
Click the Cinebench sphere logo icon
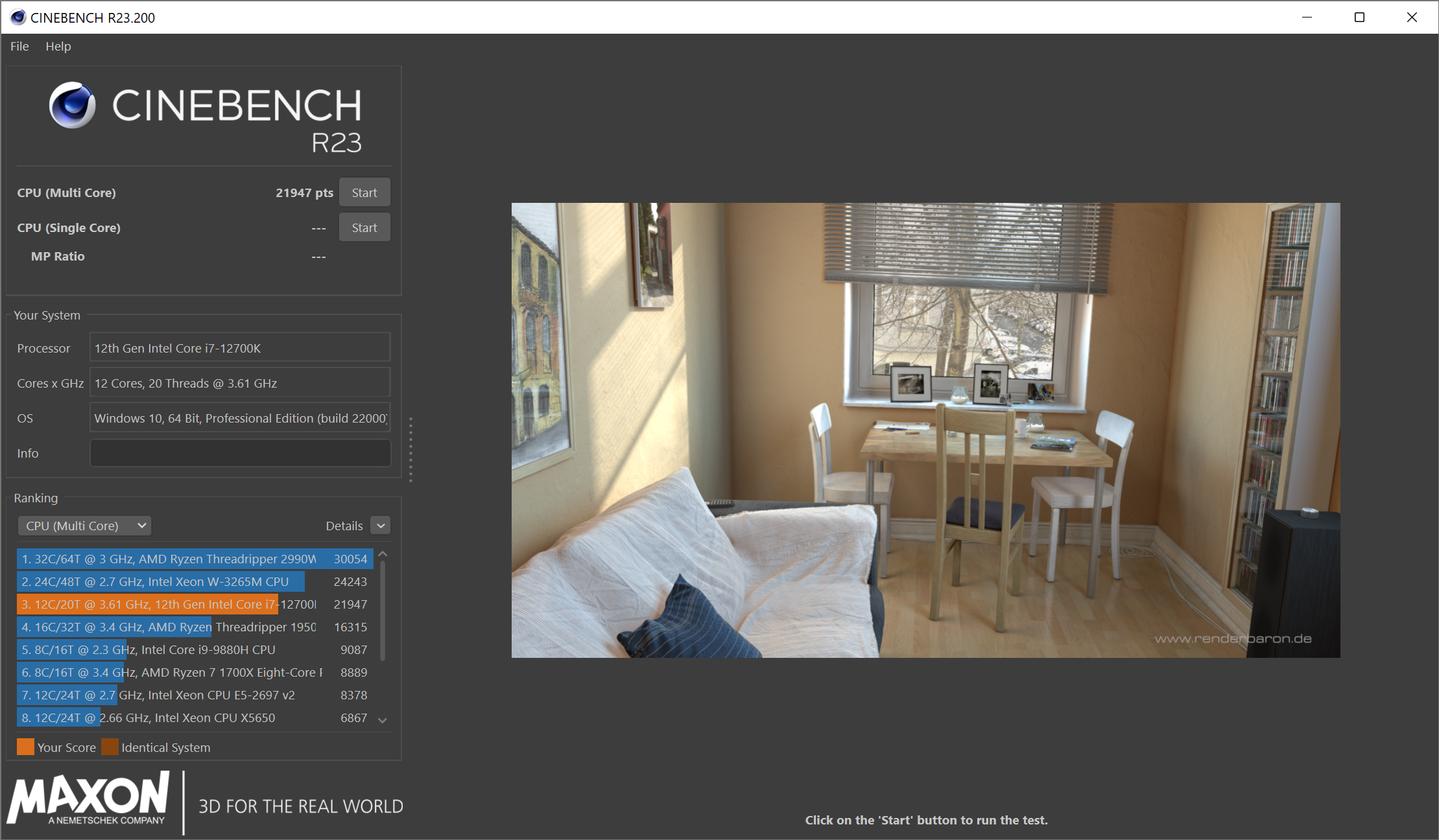point(72,105)
